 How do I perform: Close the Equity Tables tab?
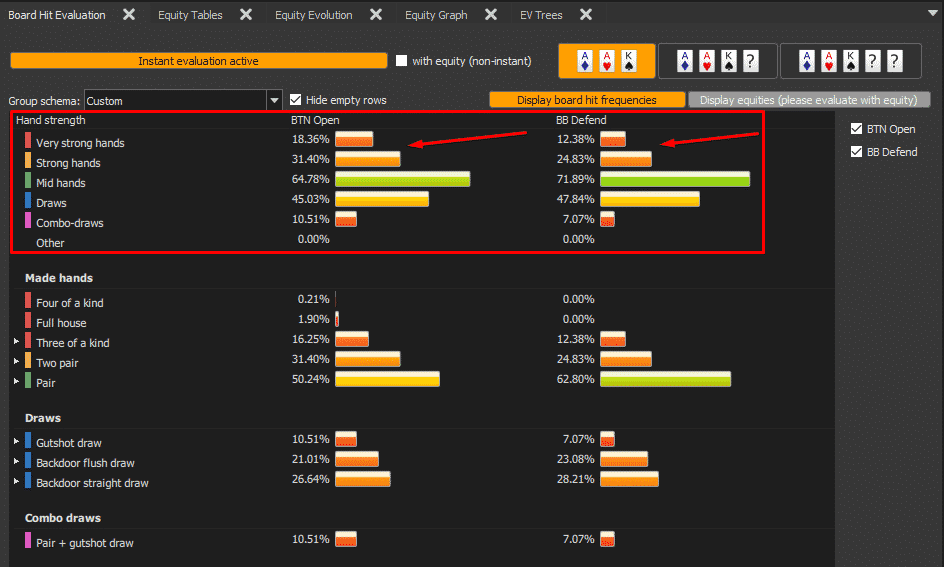[x=246, y=14]
